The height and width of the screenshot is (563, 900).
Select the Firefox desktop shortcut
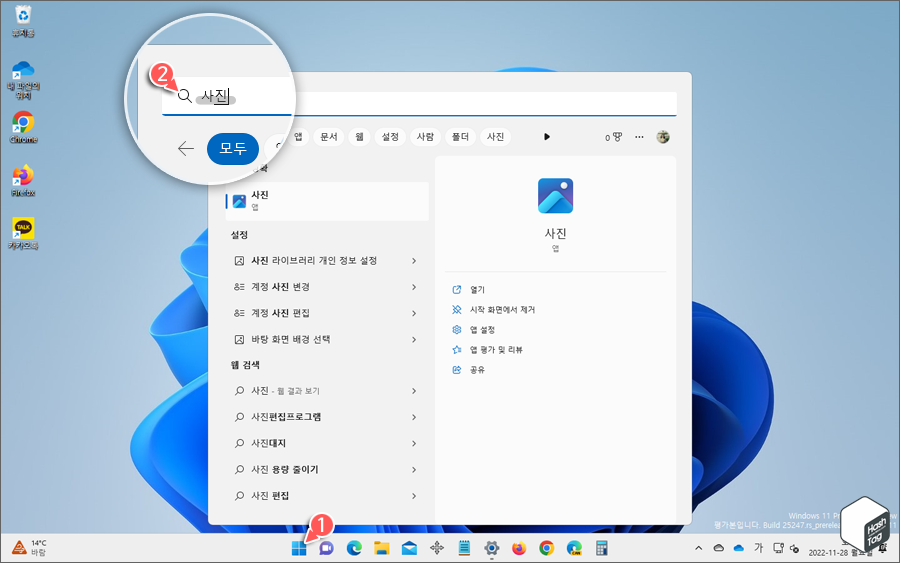click(x=23, y=180)
